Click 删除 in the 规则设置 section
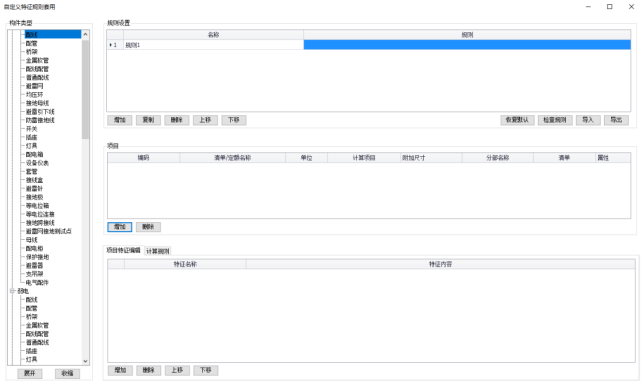Viewport: 642px width, 386px height. (176, 120)
